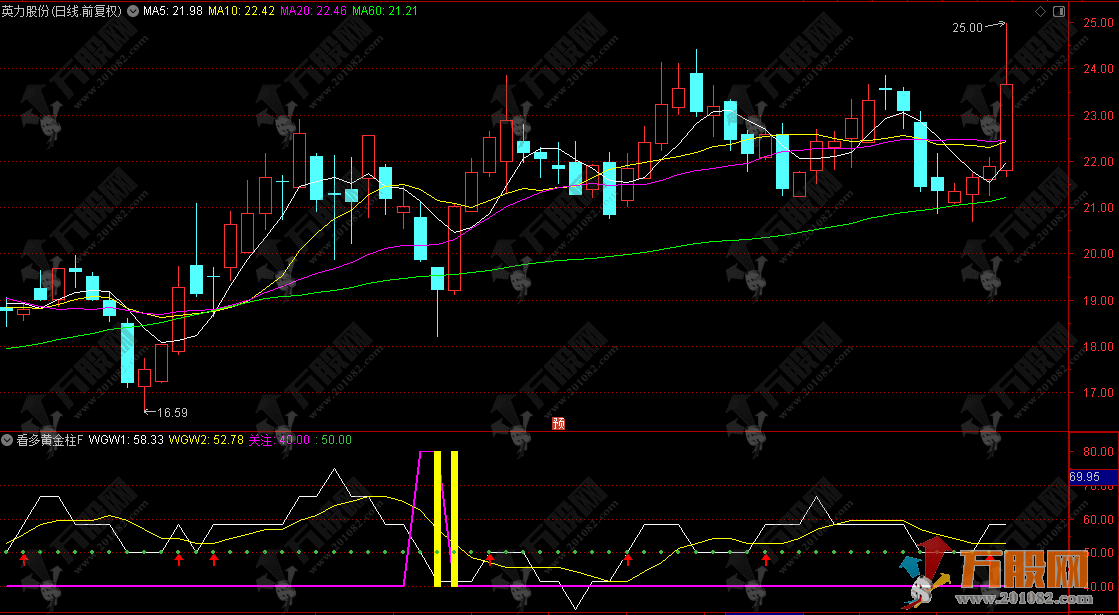Click the 16.59 low price annotation
Image resolution: width=1119 pixels, height=615 pixels.
[172, 412]
